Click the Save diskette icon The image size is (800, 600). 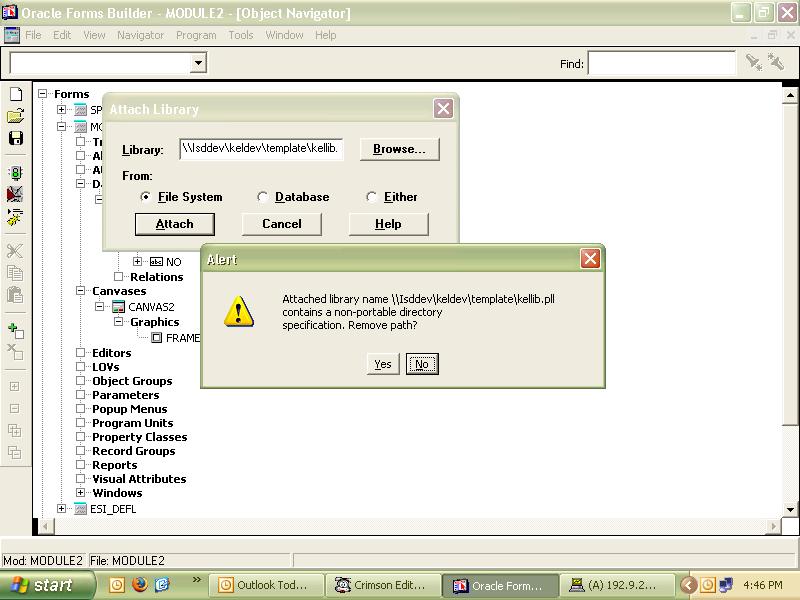pyautogui.click(x=16, y=138)
